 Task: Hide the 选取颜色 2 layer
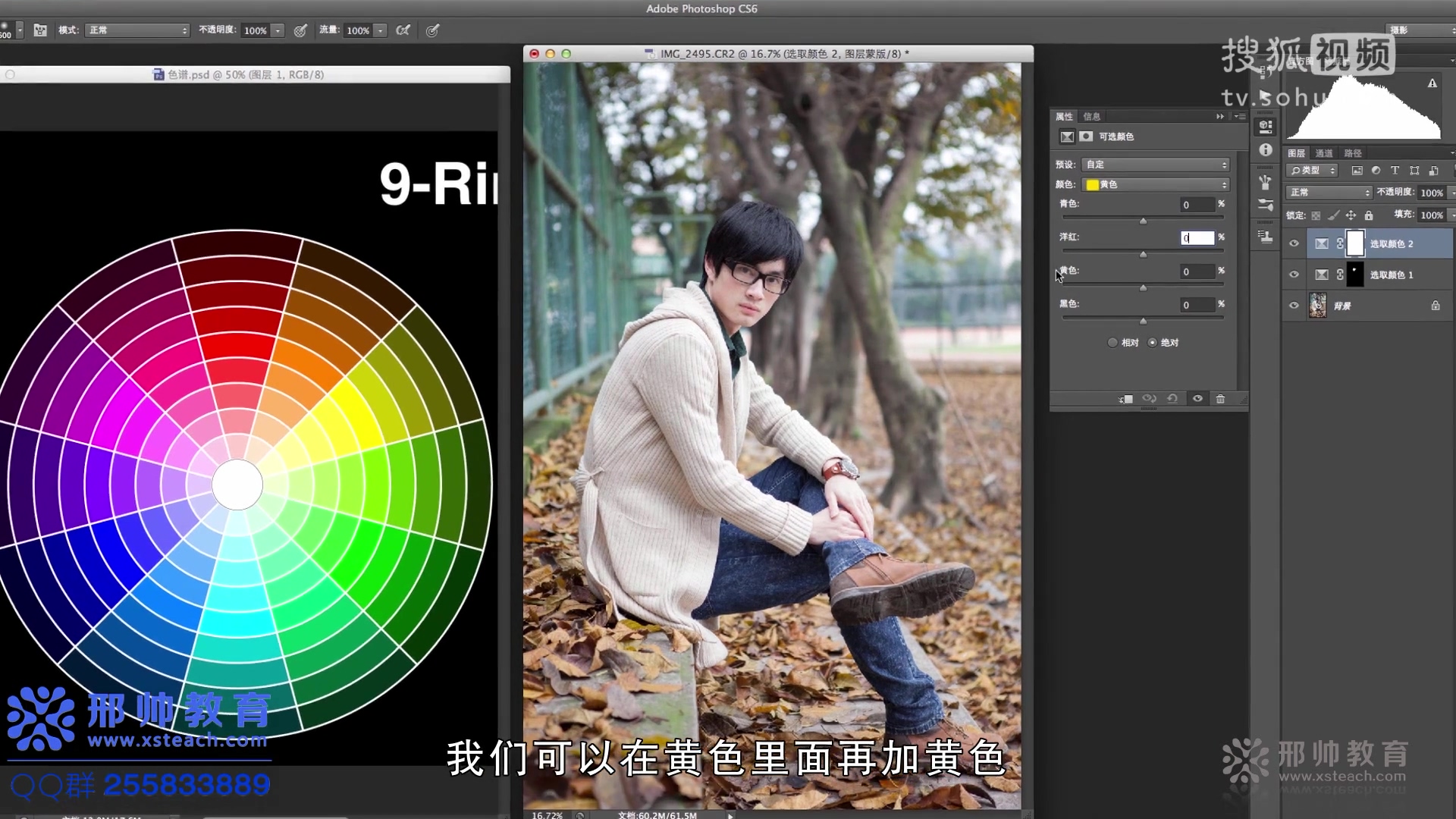pos(1294,243)
